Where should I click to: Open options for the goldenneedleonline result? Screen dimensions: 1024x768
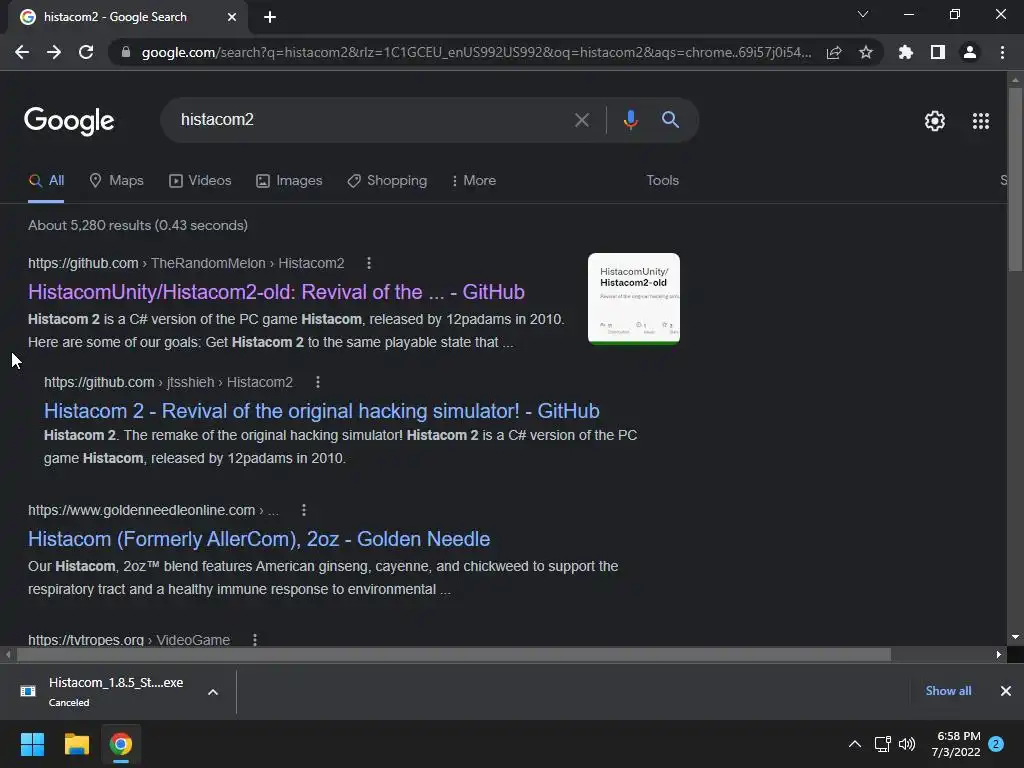click(304, 510)
